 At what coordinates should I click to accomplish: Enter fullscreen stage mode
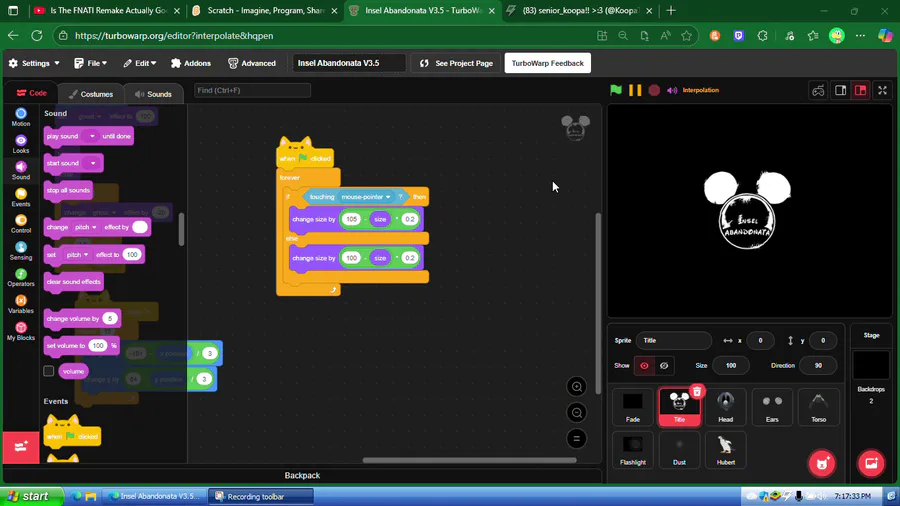pos(883,91)
